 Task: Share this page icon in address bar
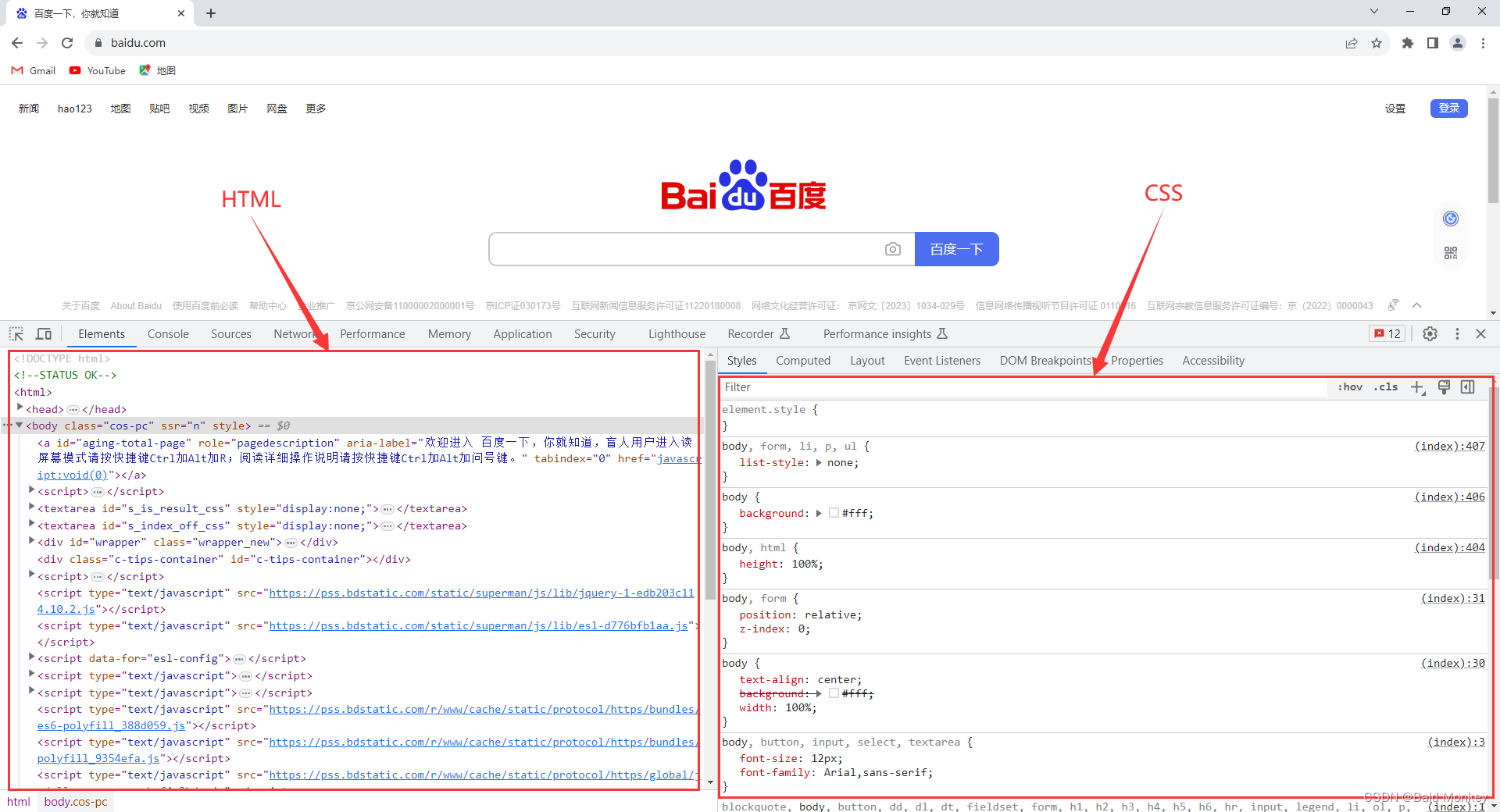pyautogui.click(x=1352, y=43)
